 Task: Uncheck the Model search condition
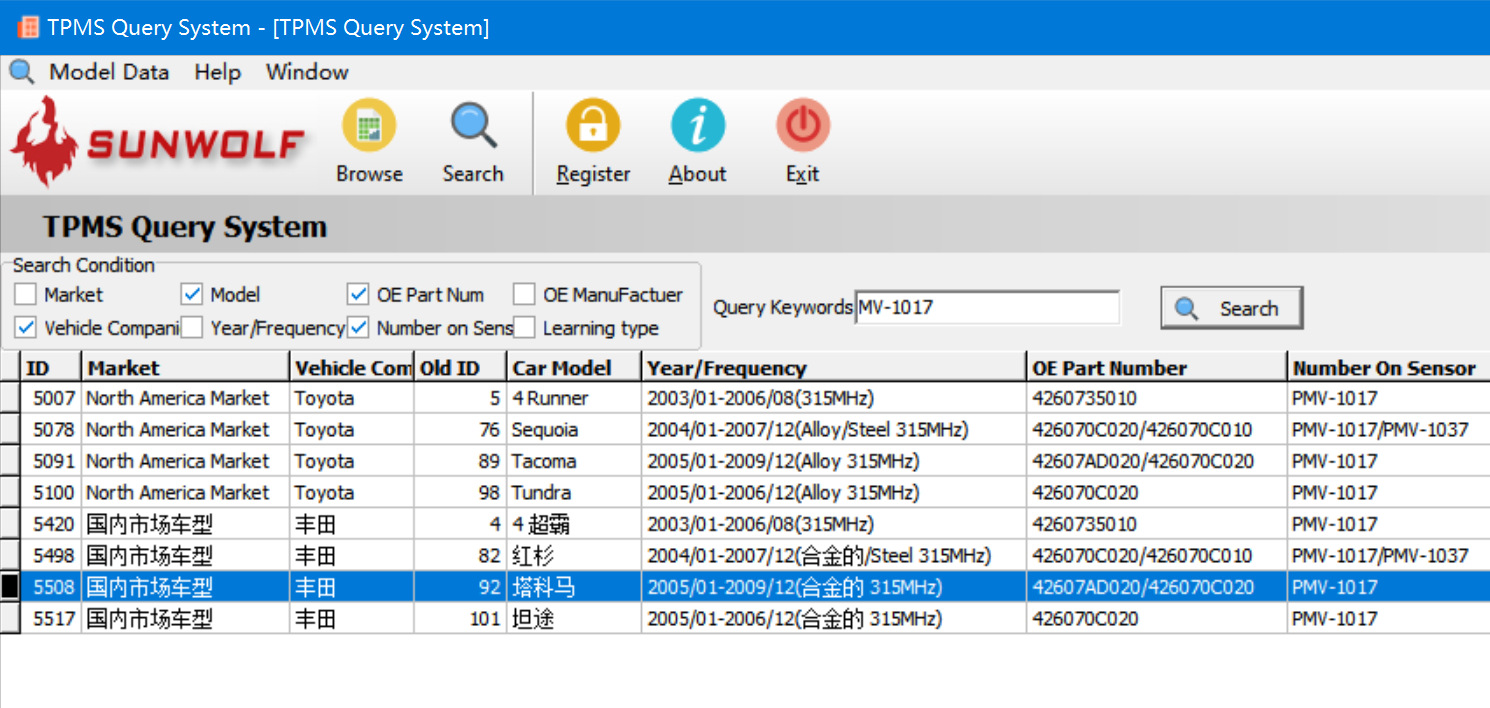pos(192,295)
